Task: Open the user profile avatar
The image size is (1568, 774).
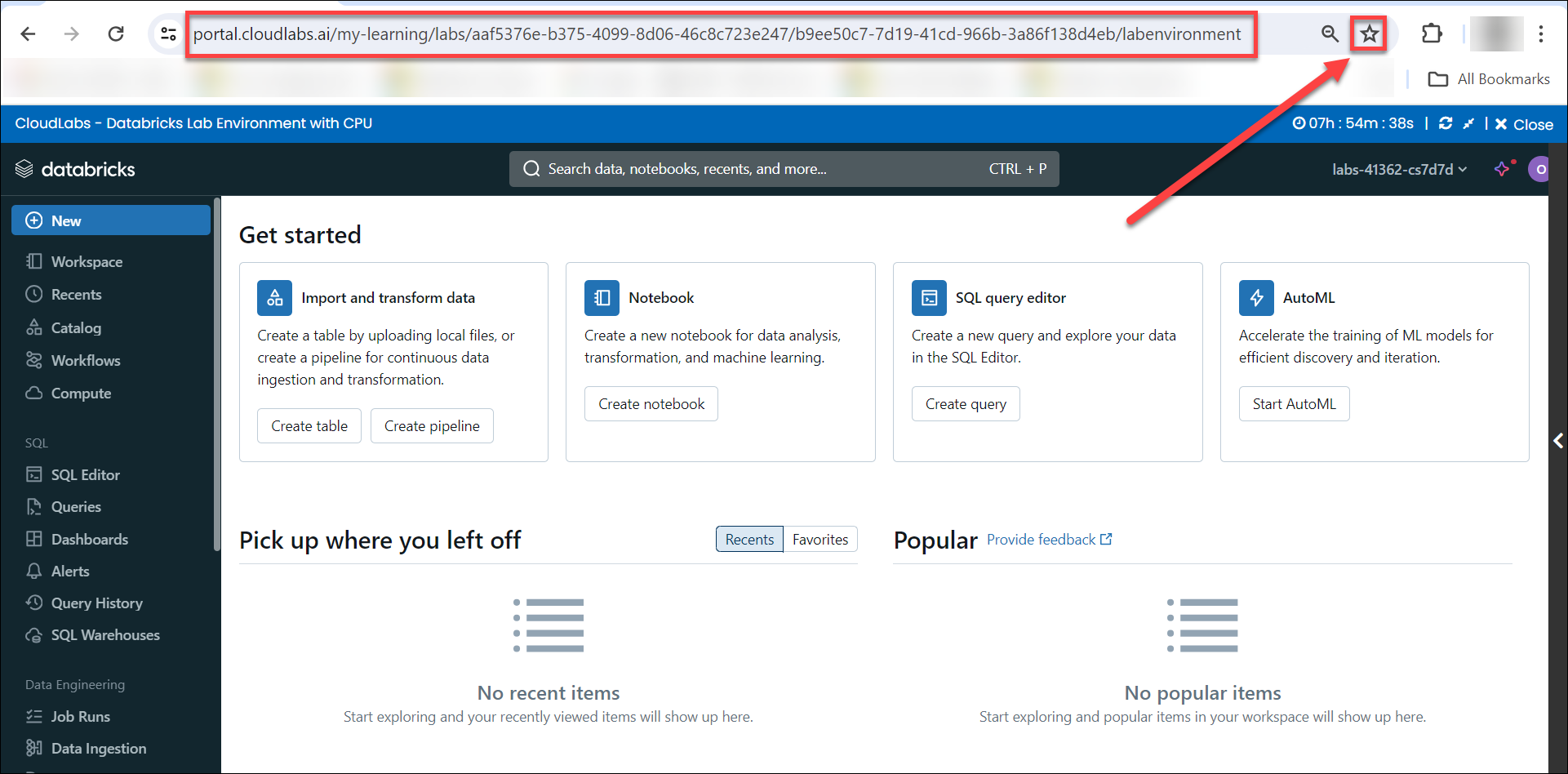Action: click(x=1539, y=169)
